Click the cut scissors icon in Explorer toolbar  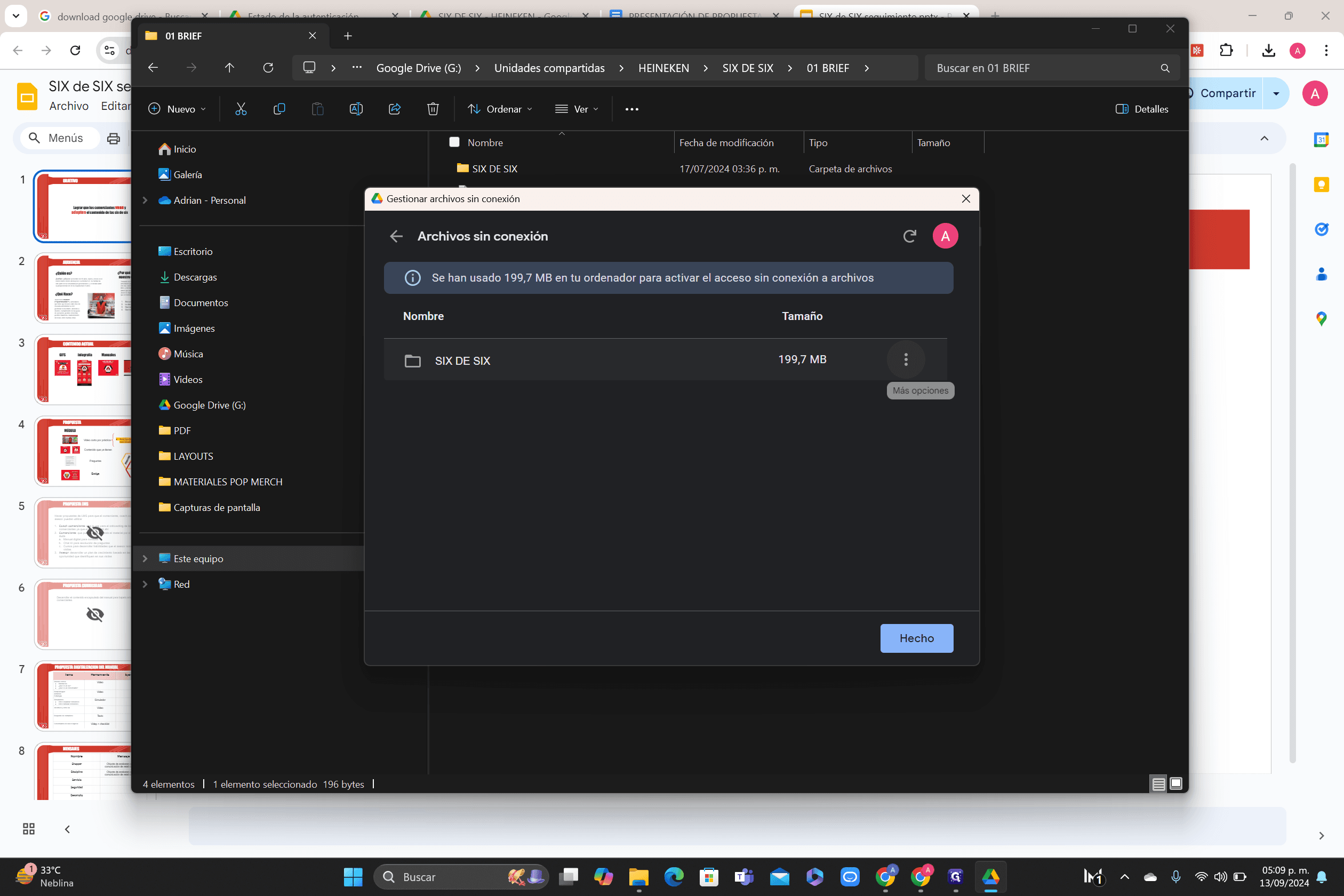[x=241, y=109]
